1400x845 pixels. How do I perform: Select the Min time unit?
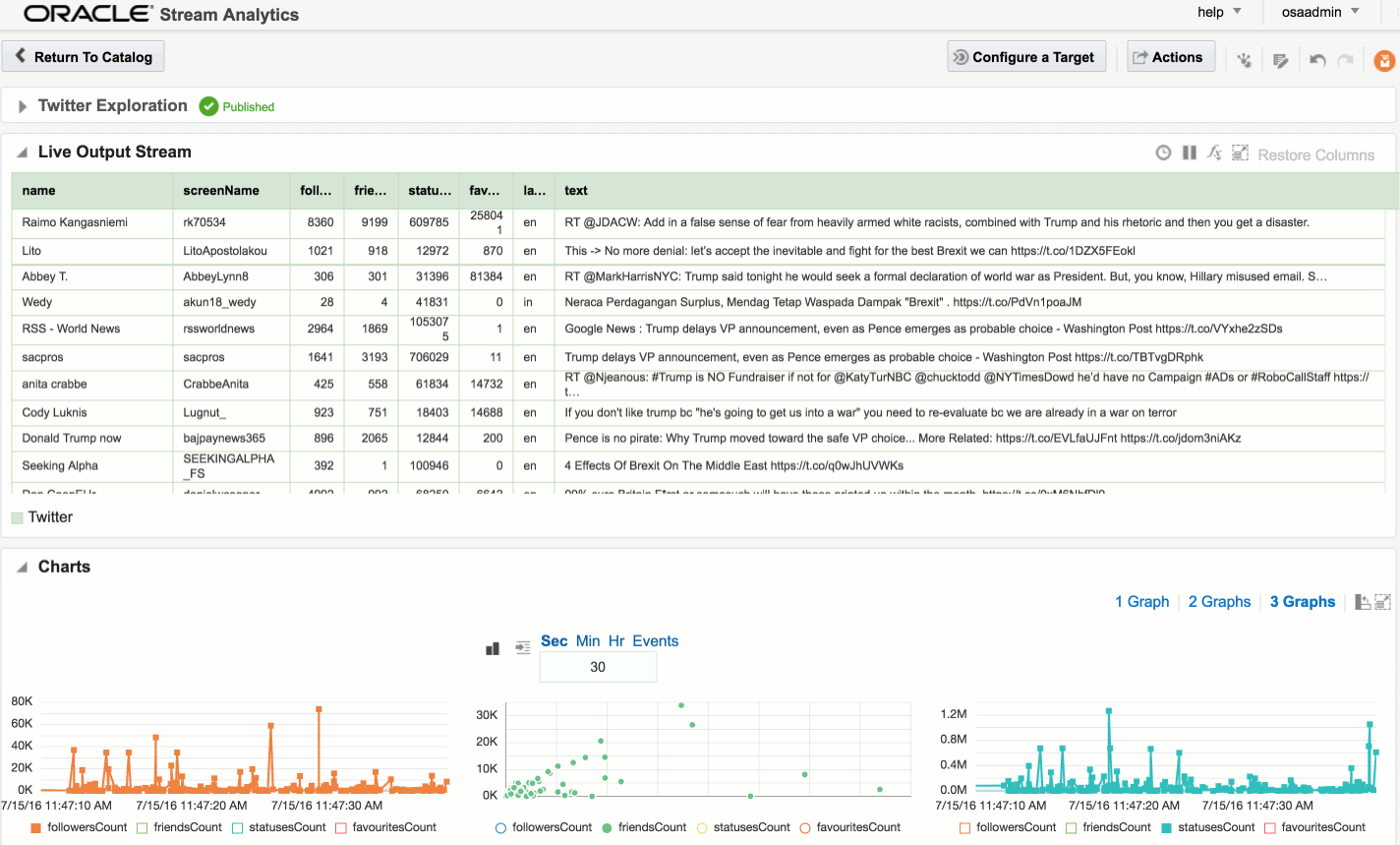(587, 641)
